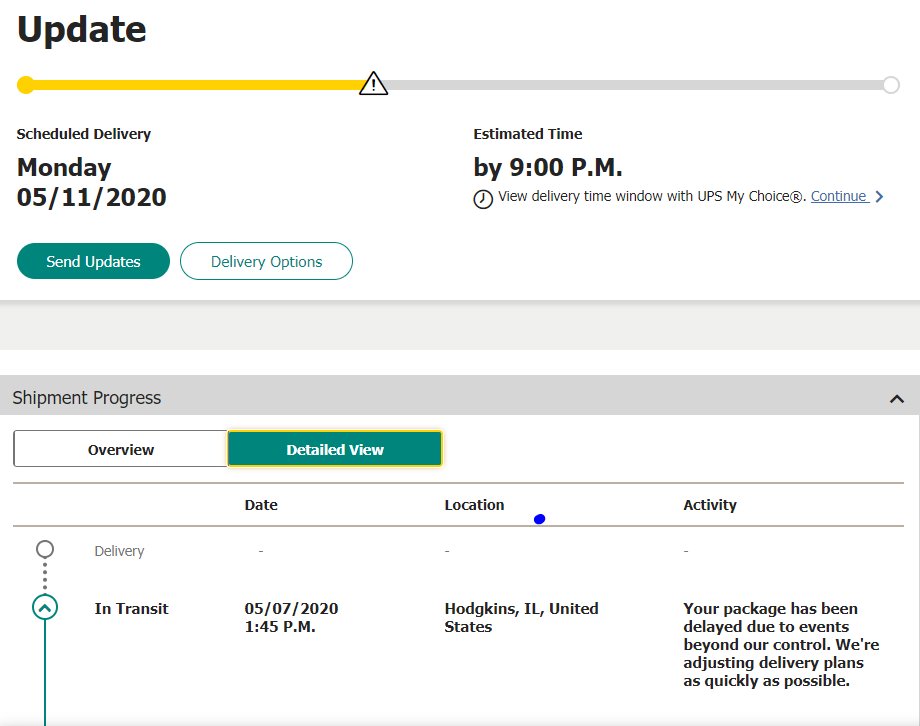920x726 pixels.
Task: Click the Date column header
Action: click(x=261, y=505)
